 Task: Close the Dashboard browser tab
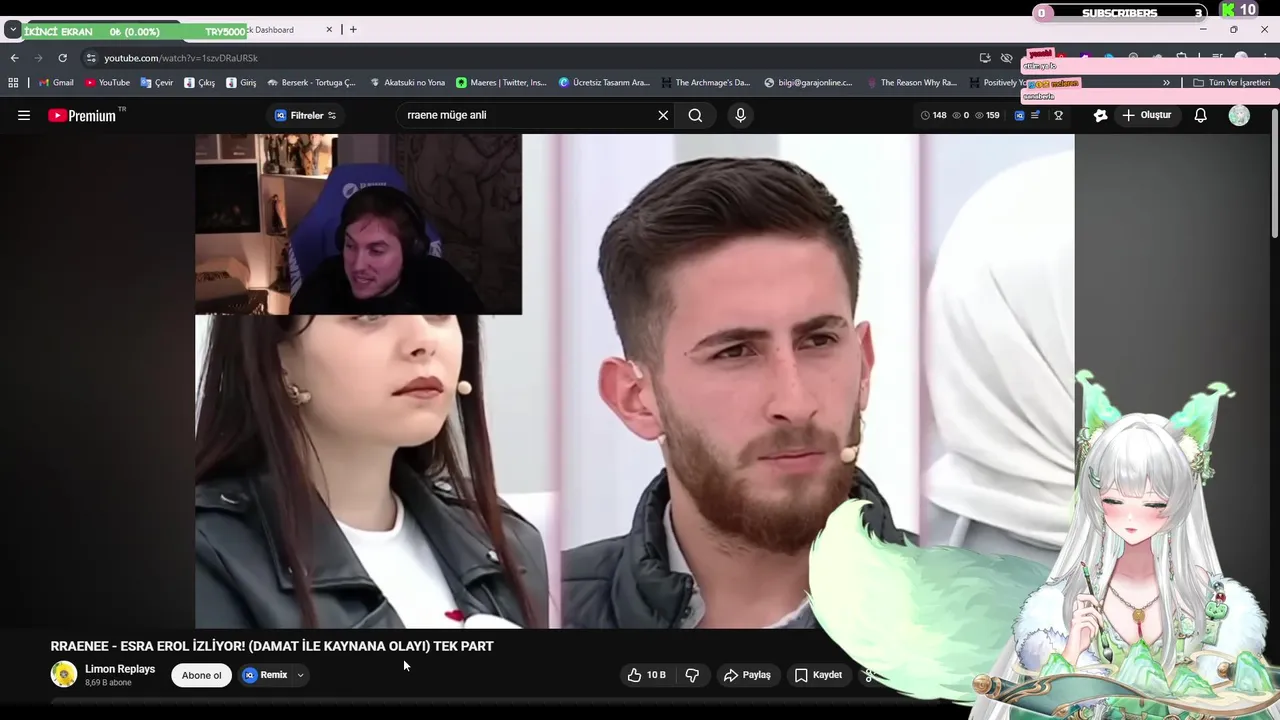329,29
